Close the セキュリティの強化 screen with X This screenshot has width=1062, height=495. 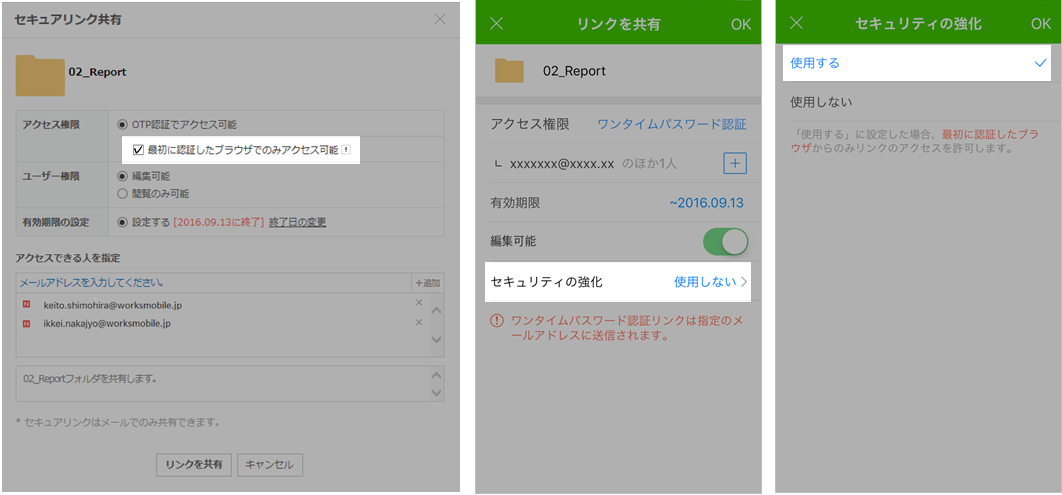[796, 23]
